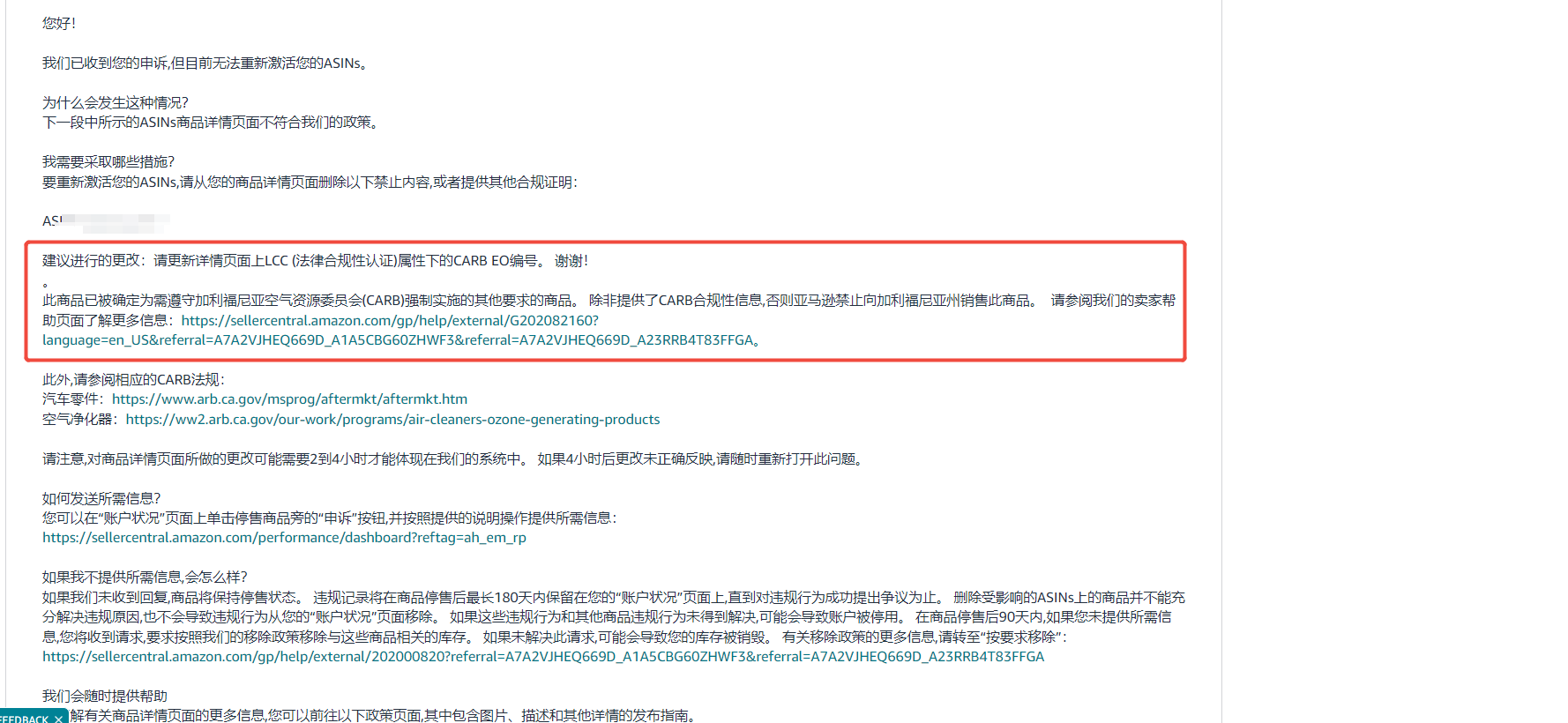The width and height of the screenshot is (1568, 723).
Task: Open the help/external/202000820 removal policy link
Action: (x=542, y=657)
